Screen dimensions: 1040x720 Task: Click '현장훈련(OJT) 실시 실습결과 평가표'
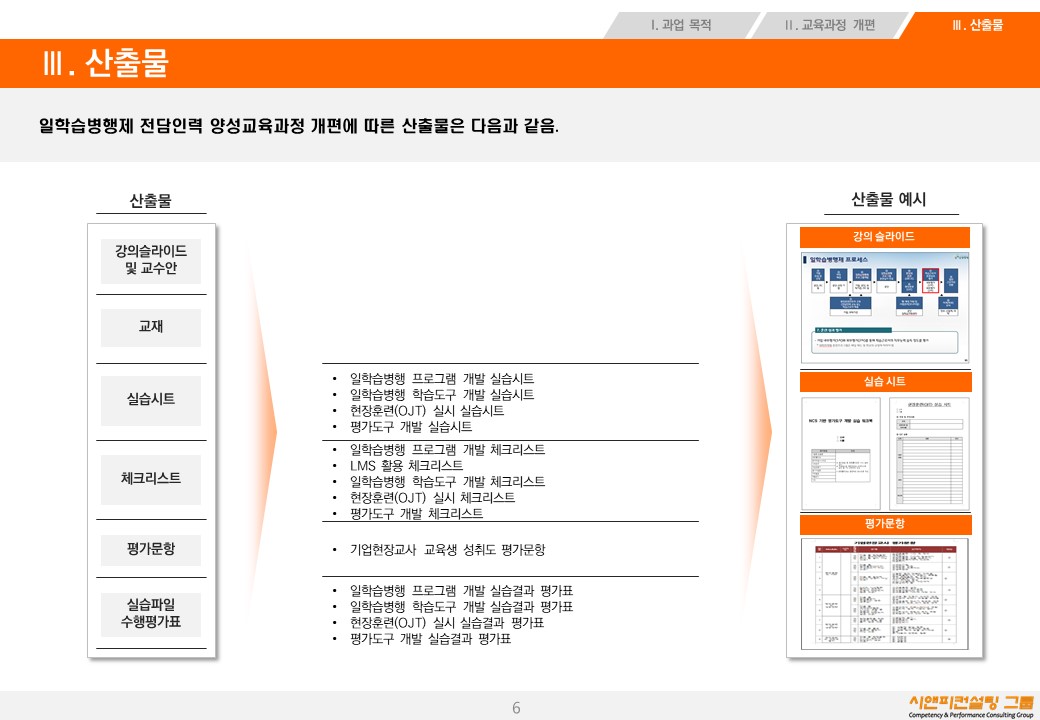point(446,623)
